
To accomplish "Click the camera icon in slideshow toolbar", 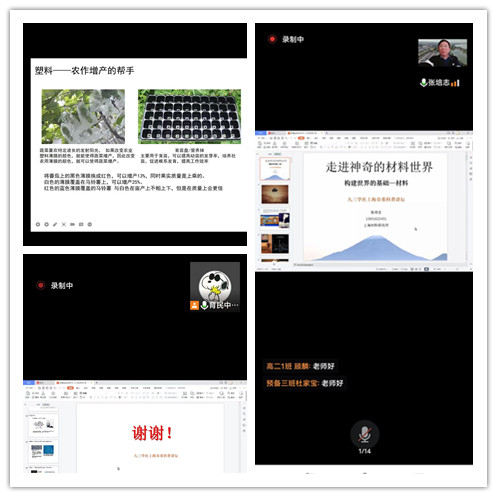I will [x=72, y=224].
